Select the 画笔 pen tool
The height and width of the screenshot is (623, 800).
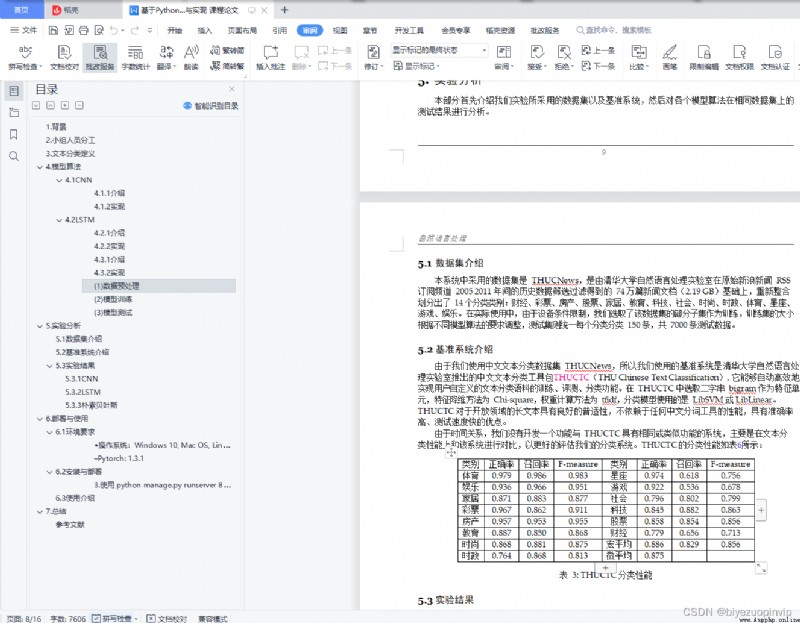tap(669, 57)
